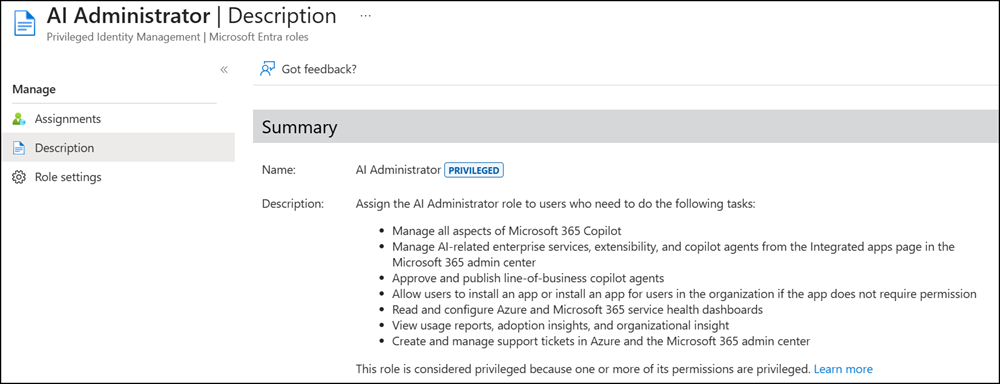Click 'Allow users to install an app' bullet

684,293
